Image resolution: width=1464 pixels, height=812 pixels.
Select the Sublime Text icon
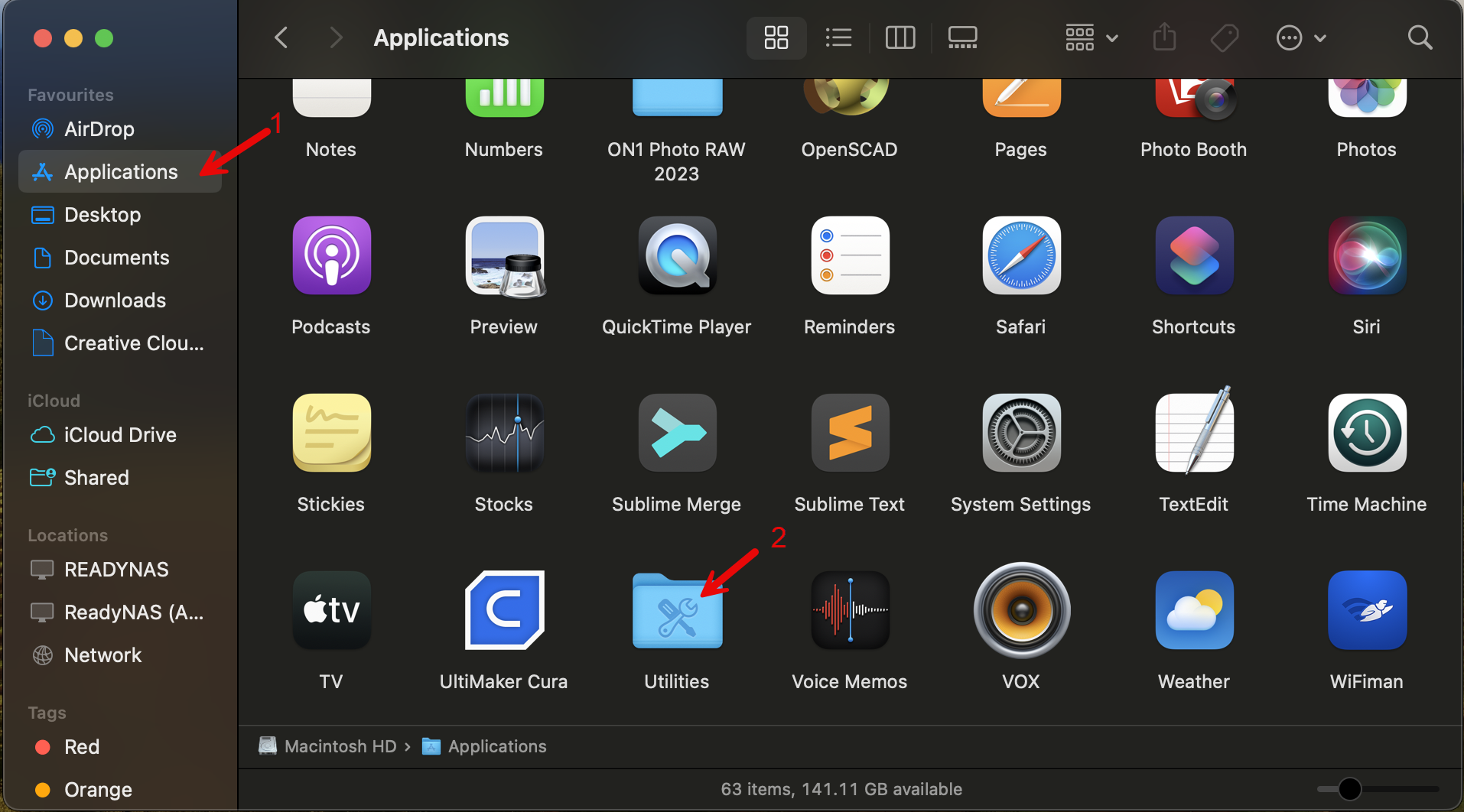[x=850, y=433]
